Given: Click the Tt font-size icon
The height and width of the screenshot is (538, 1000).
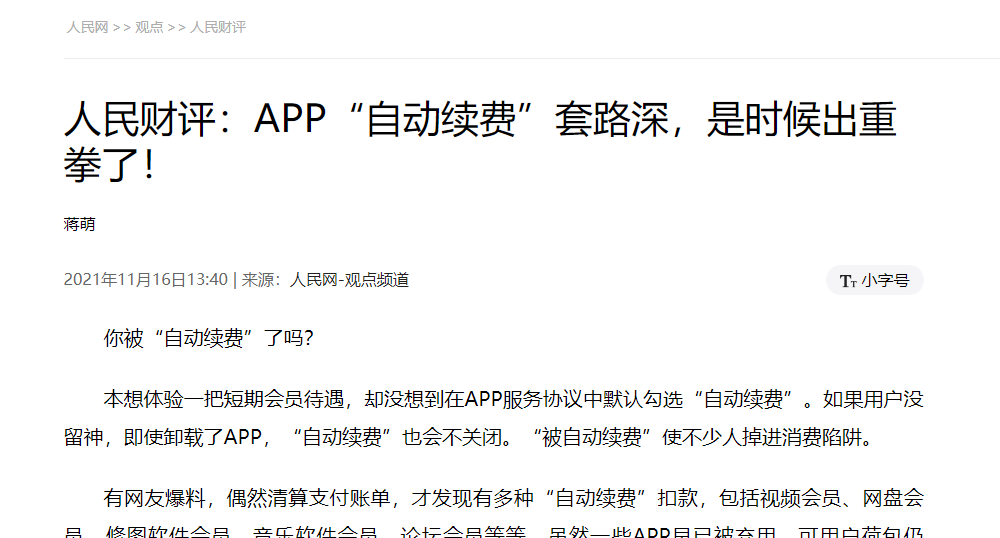Looking at the screenshot, I should click(848, 281).
